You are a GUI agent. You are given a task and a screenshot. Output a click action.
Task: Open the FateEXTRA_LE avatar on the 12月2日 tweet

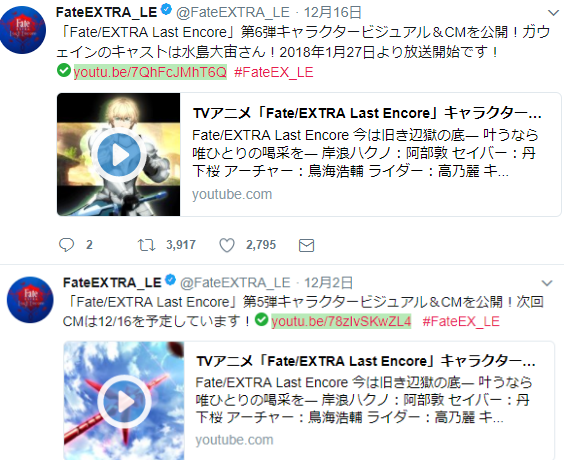30,300
